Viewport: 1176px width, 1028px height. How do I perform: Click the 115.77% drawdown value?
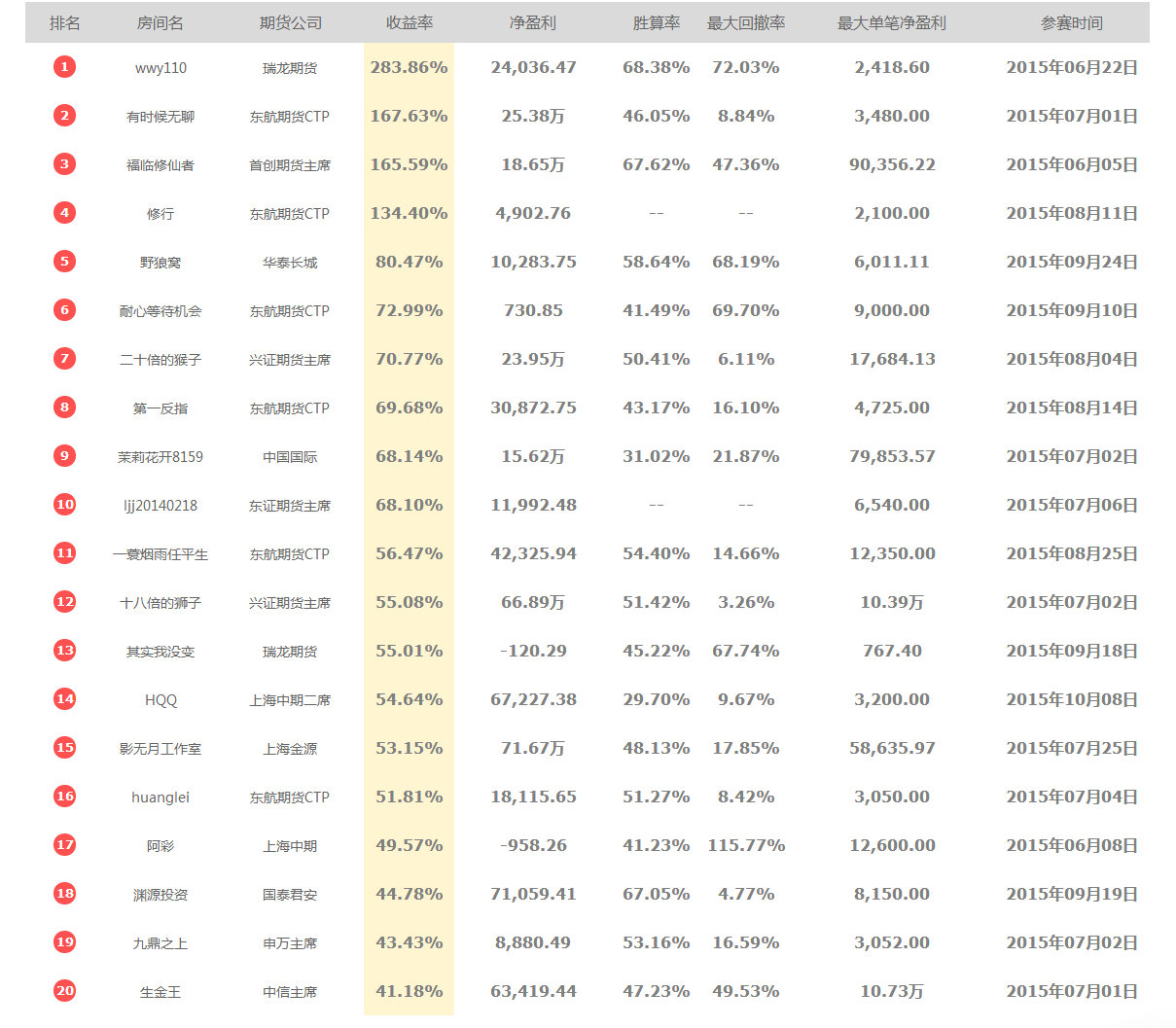[x=746, y=845]
